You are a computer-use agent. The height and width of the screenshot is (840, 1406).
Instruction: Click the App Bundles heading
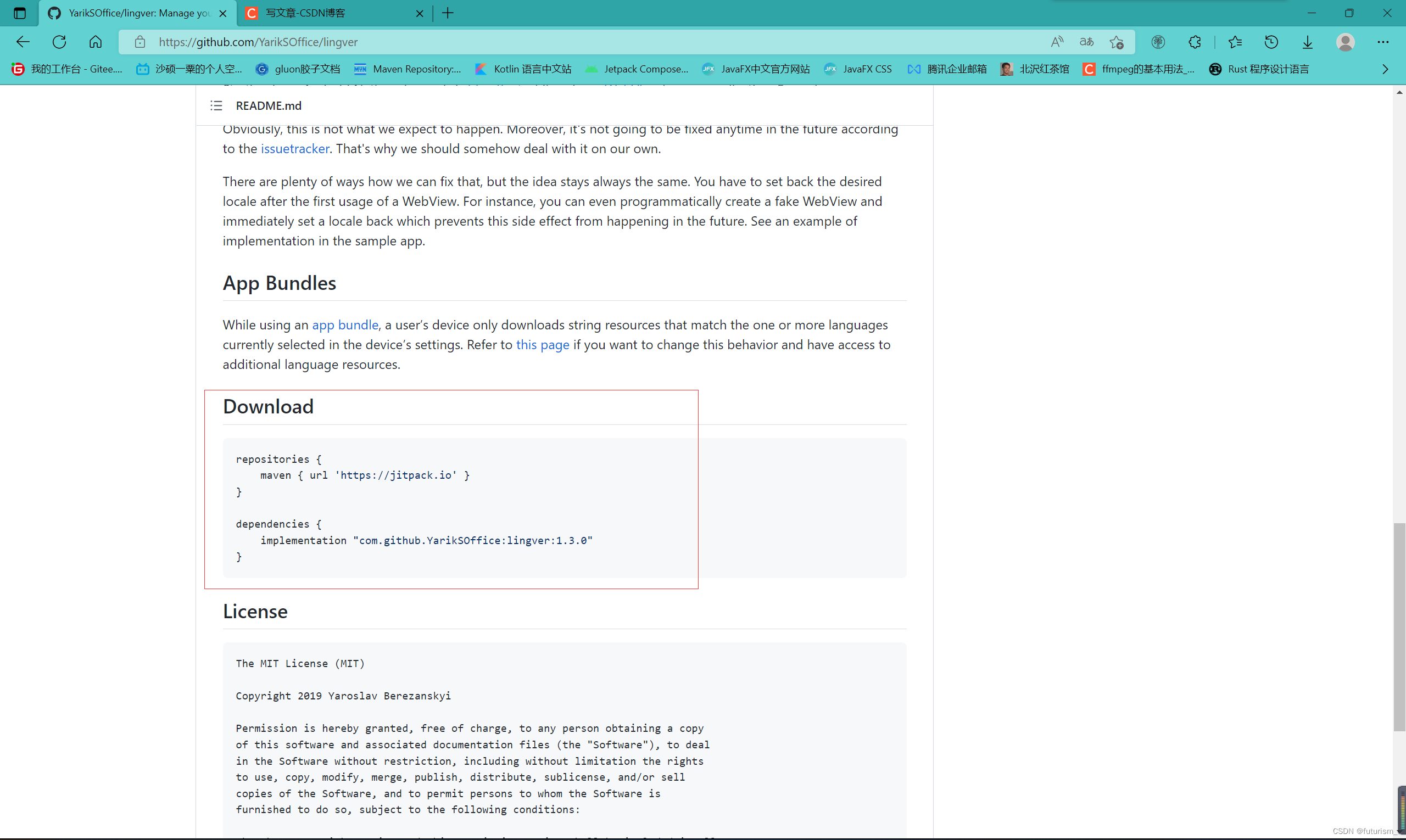(x=279, y=283)
